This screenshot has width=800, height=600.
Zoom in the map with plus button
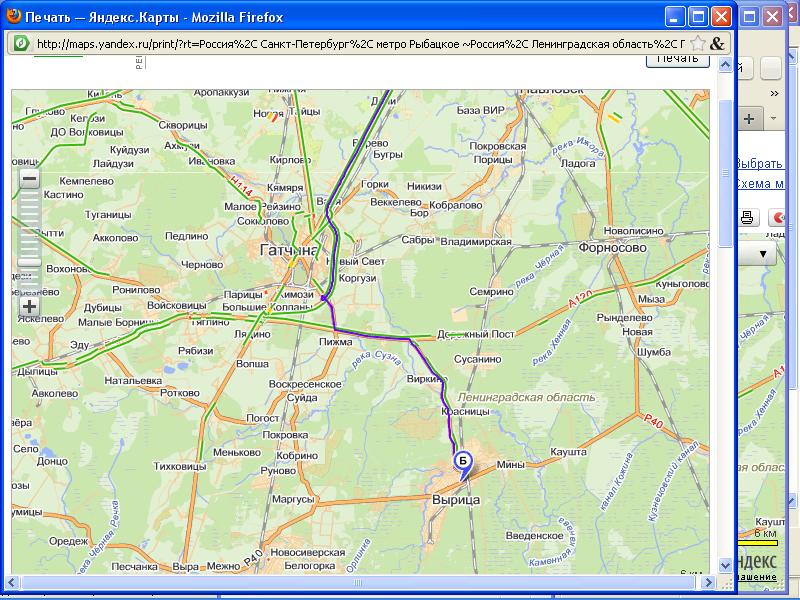tap(29, 306)
